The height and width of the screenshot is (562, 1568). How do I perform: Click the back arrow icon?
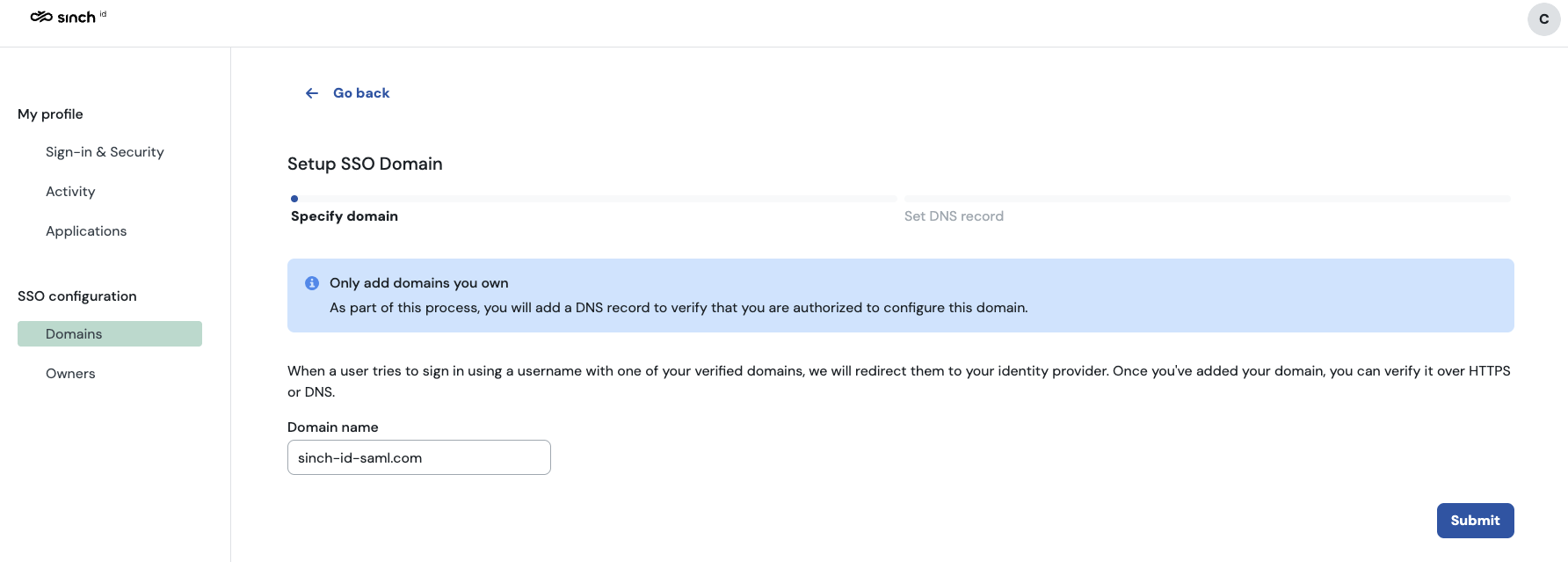tap(312, 93)
